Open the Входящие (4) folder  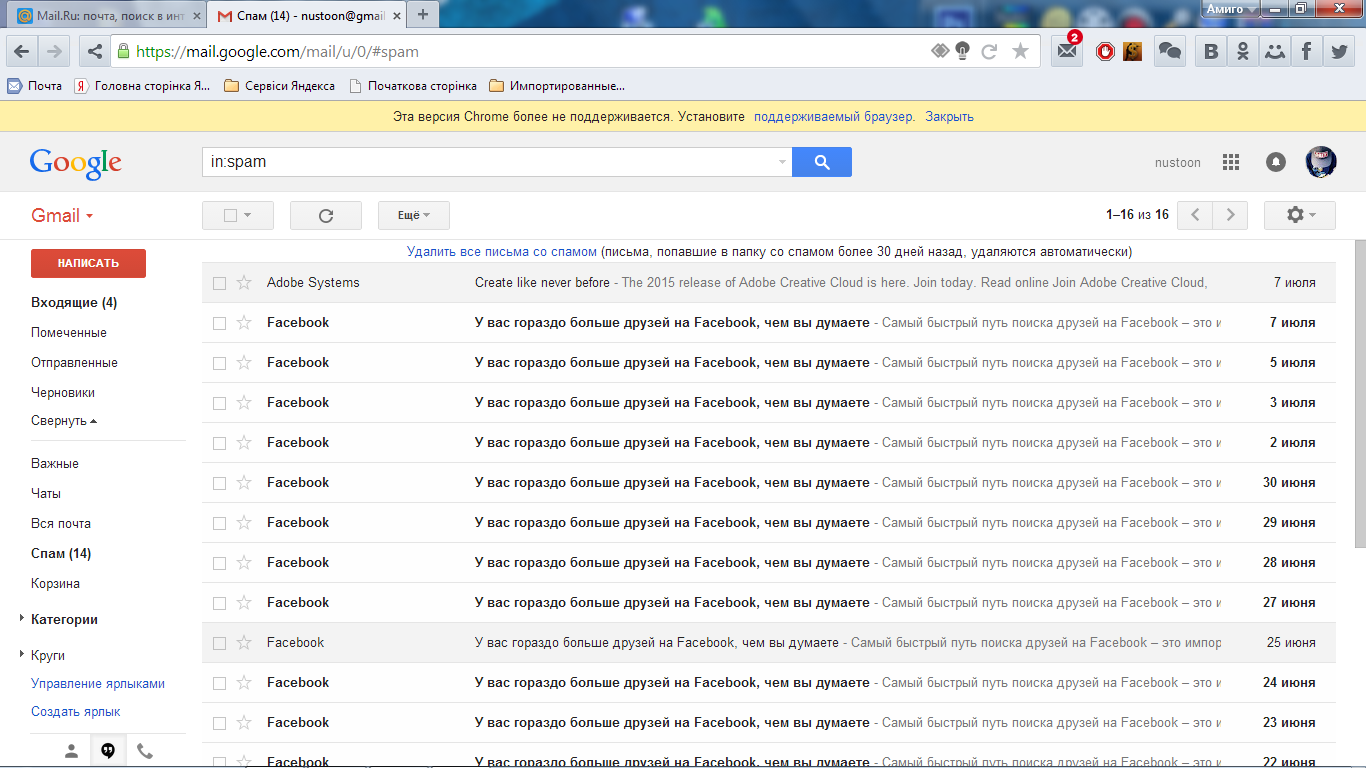74,302
